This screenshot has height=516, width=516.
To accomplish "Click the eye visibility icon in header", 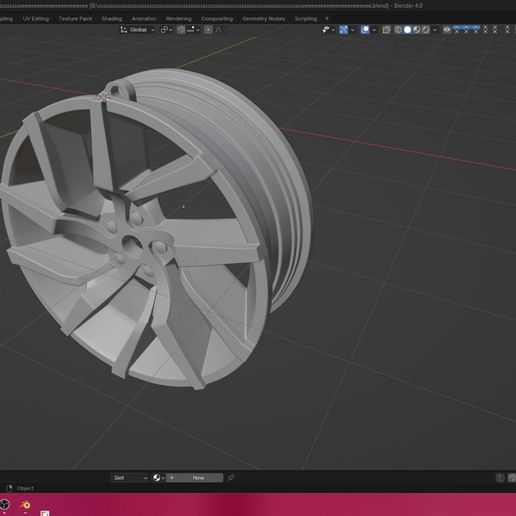I will pos(447,30).
